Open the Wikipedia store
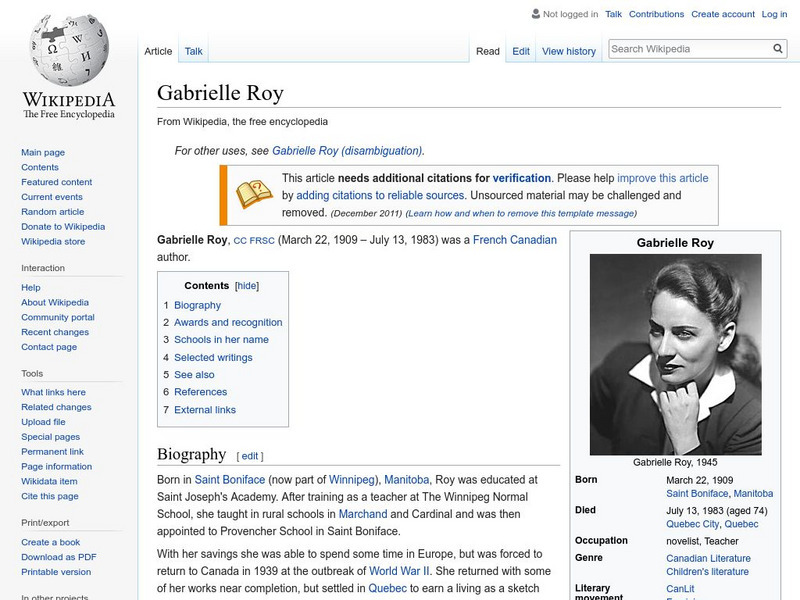Image resolution: width=800 pixels, height=600 pixels. (53, 241)
